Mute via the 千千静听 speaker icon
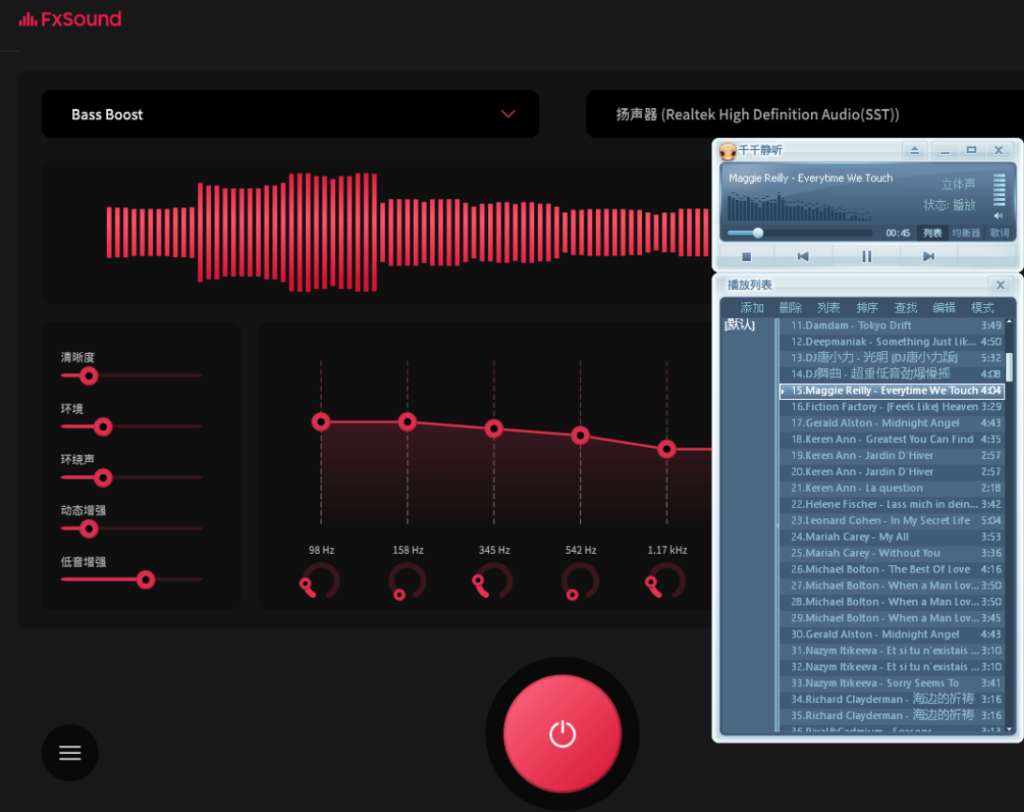Screen dimensions: 1024x812 999,216
